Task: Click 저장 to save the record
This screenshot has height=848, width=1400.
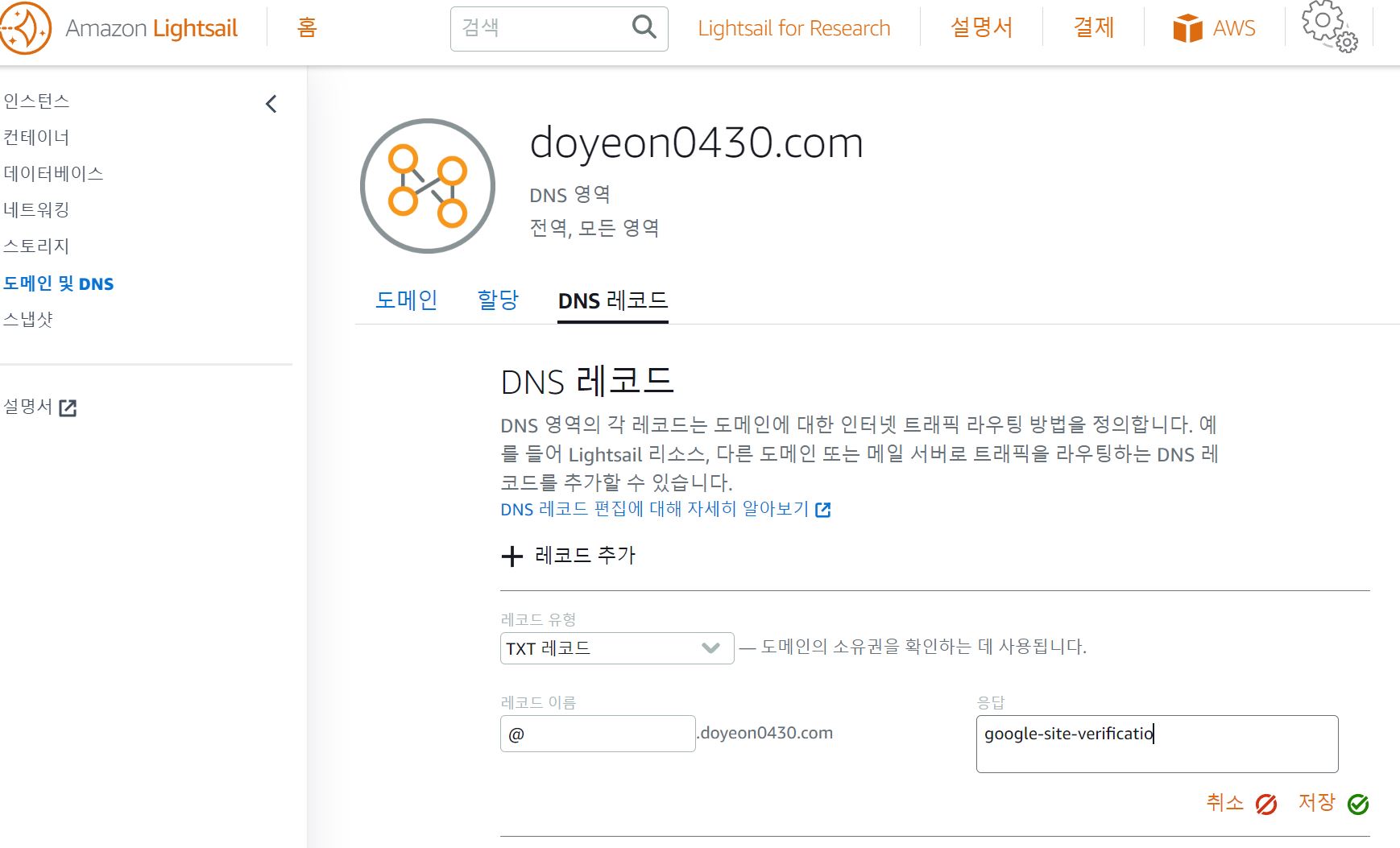Action: (1317, 803)
